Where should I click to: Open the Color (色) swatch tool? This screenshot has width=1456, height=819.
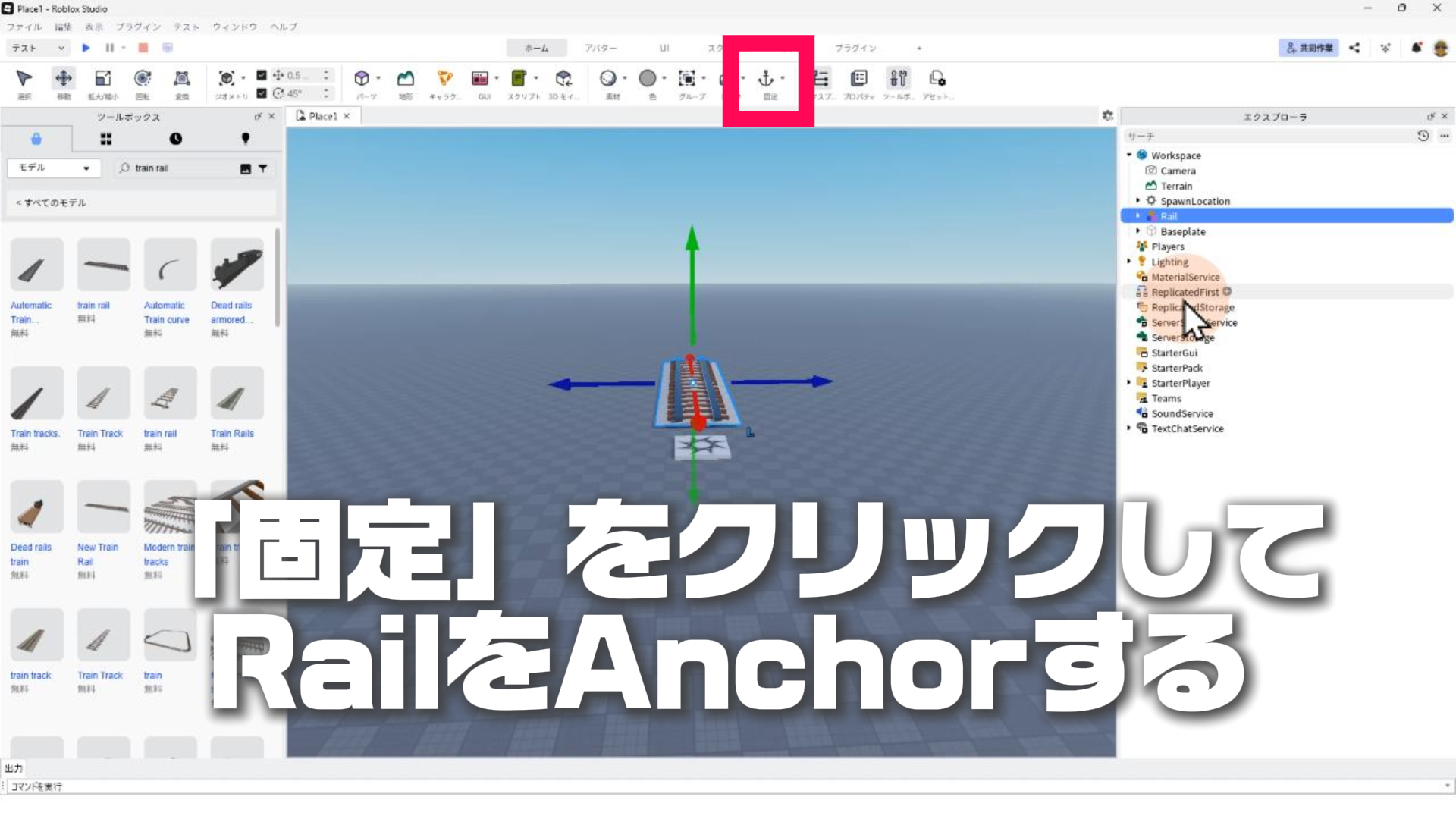click(x=648, y=79)
